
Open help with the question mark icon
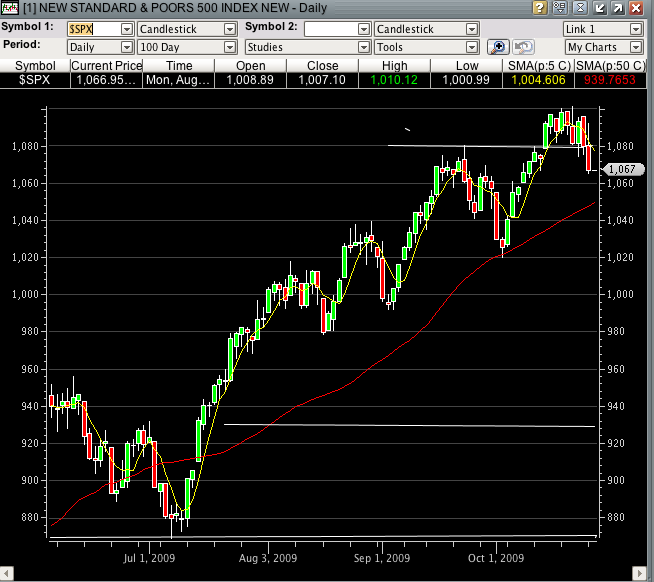tap(540, 7)
